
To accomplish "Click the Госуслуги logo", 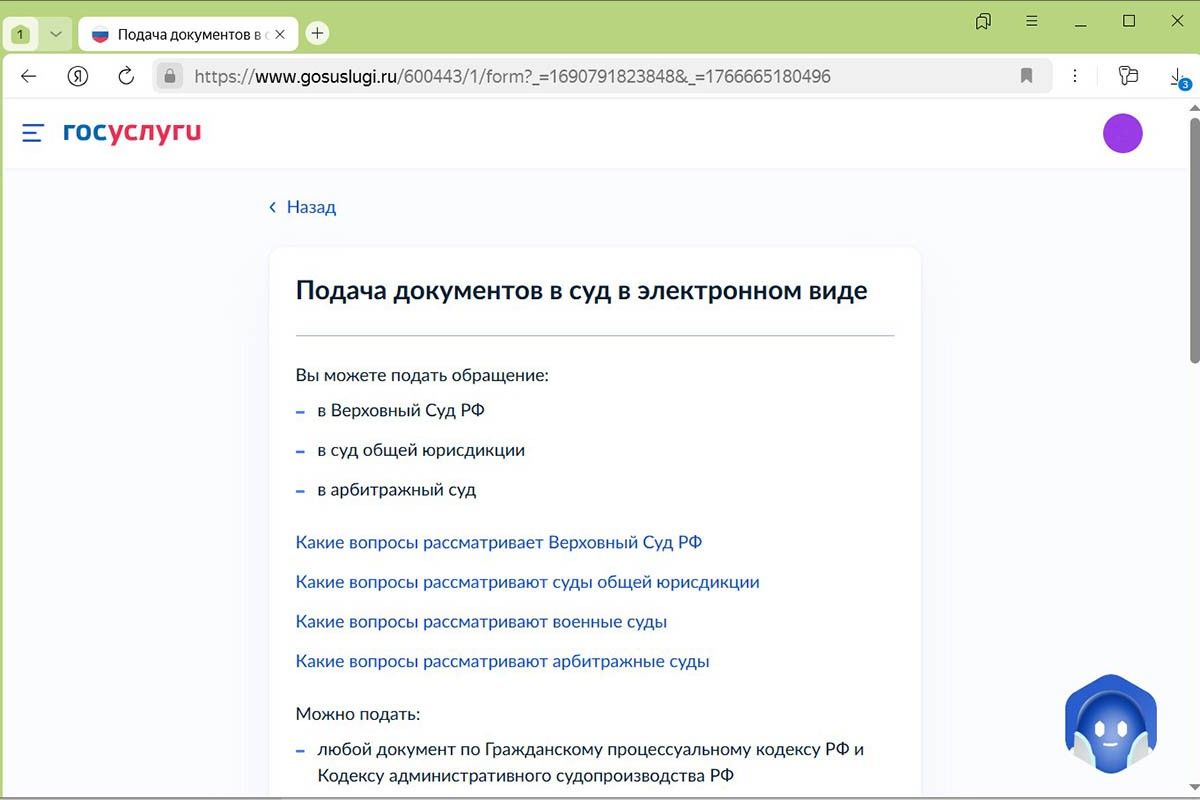I will point(132,131).
